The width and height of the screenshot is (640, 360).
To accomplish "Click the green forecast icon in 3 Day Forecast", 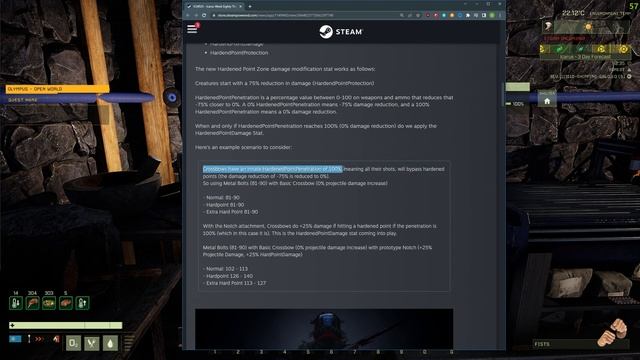I will (x=560, y=49).
